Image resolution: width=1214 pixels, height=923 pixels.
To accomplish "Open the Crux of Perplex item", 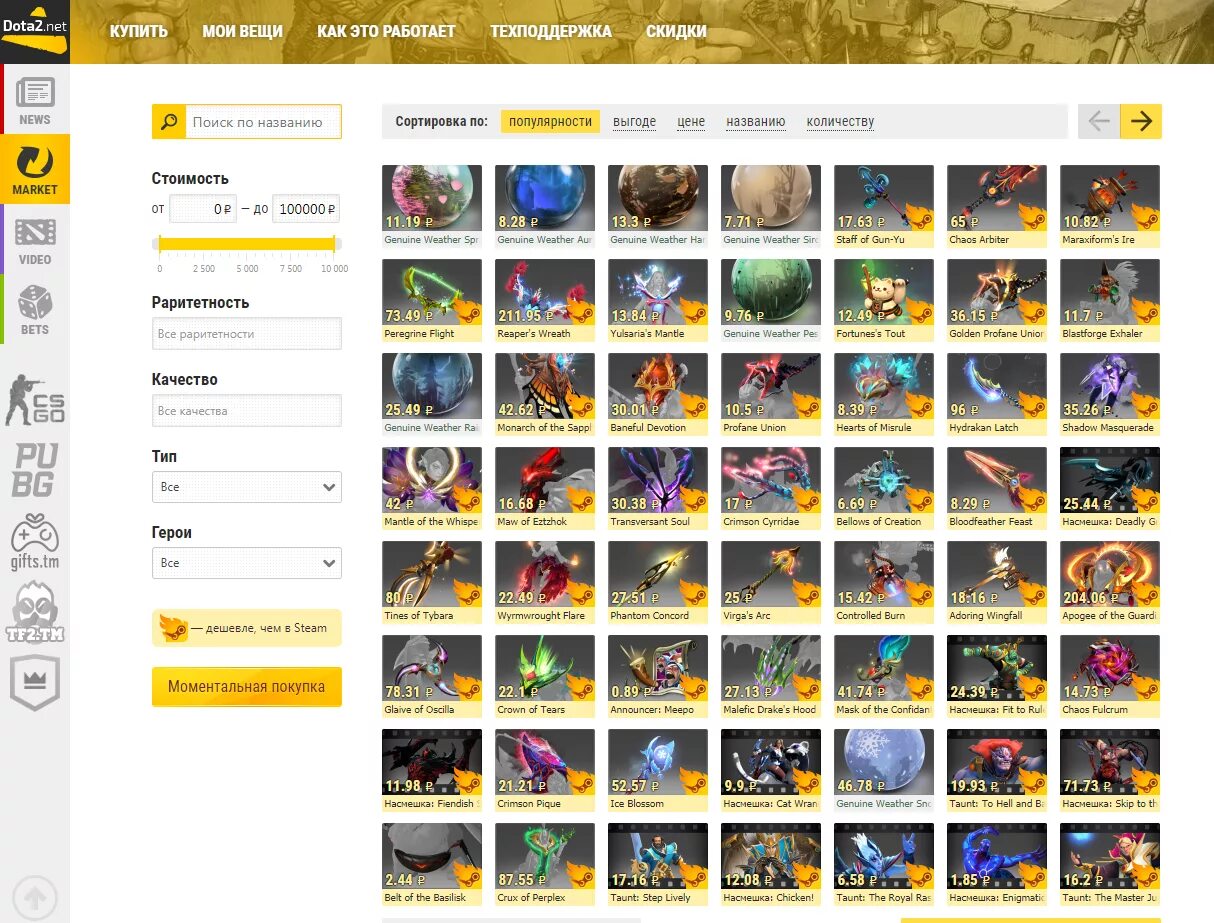I will [545, 864].
